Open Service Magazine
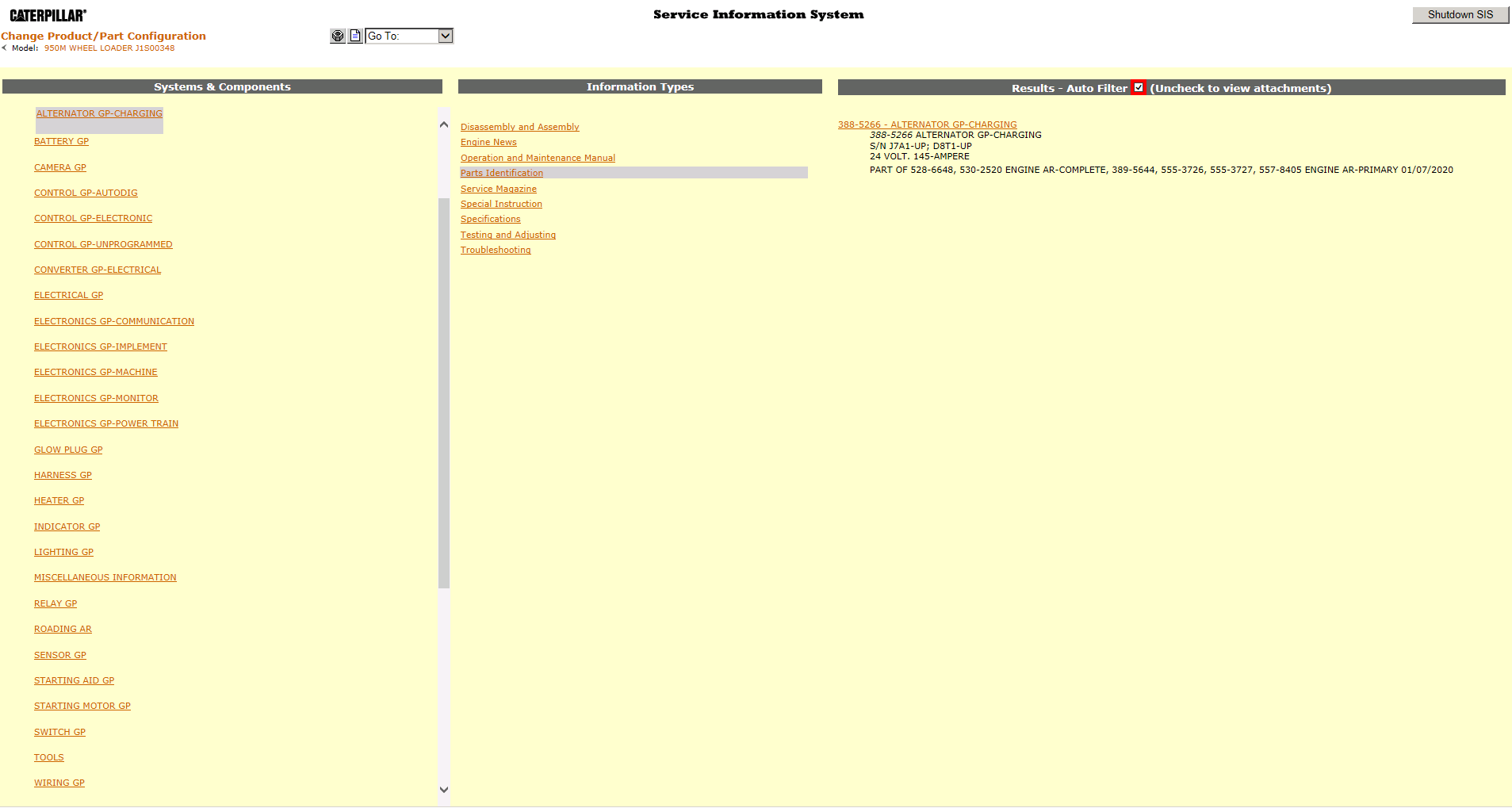The width and height of the screenshot is (1512, 808). click(499, 189)
